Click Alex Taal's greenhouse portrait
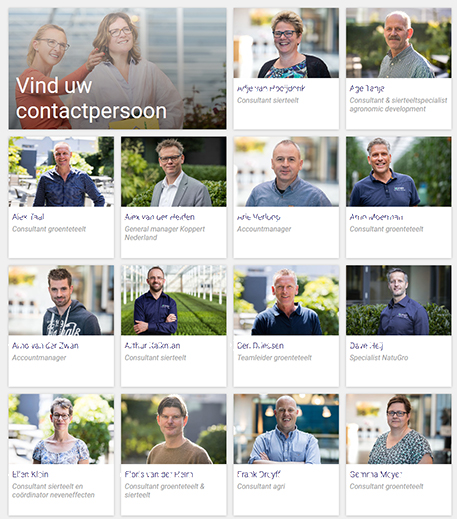The width and height of the screenshot is (457, 519). tap(61, 172)
